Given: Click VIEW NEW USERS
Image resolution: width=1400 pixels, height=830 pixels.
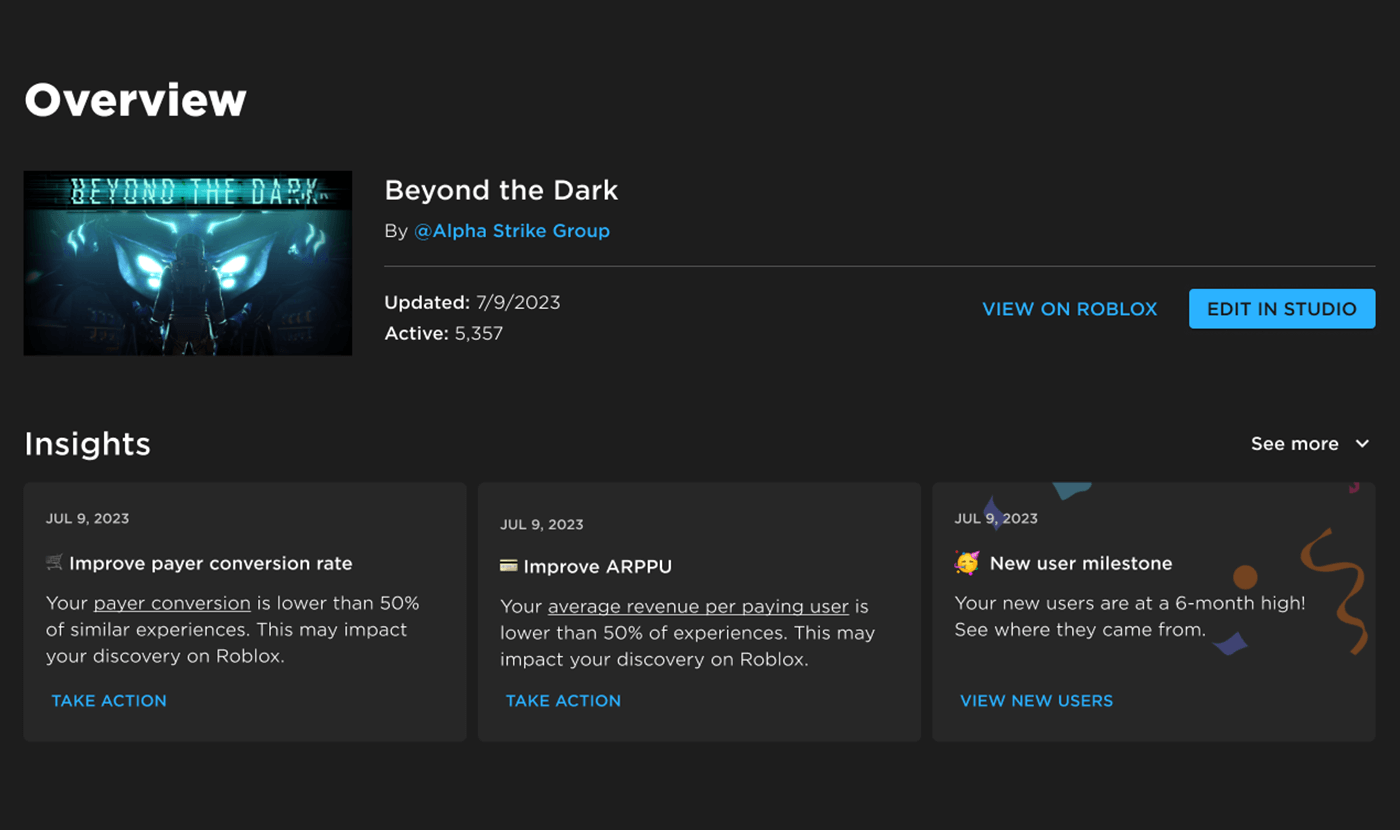Looking at the screenshot, I should 1036,701.
